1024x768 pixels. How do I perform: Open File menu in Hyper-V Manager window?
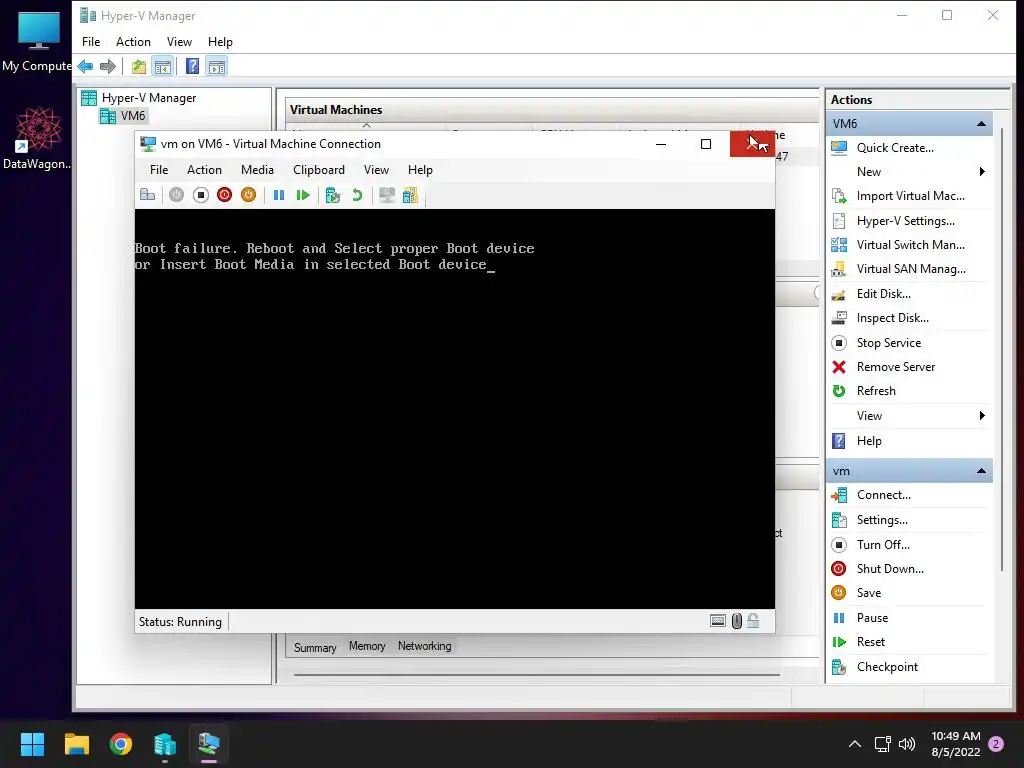tap(91, 42)
